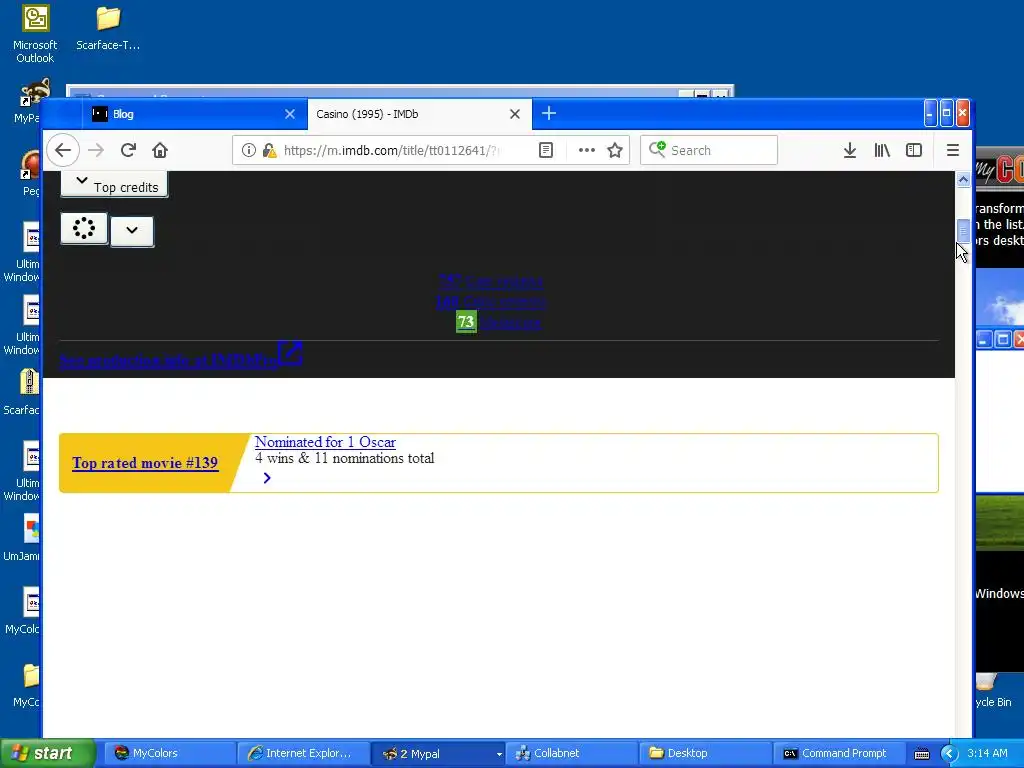The image size is (1024, 768).
Task: Expand hidden system tray icons
Action: [x=949, y=754]
